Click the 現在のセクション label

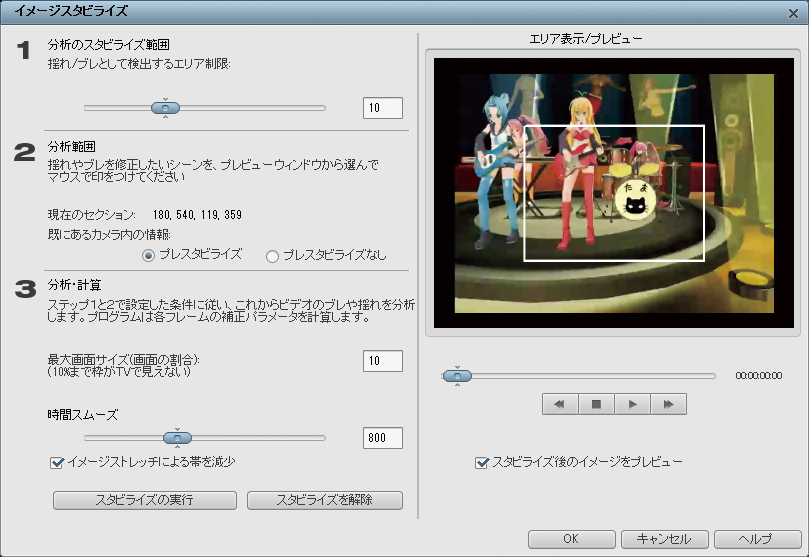92,215
